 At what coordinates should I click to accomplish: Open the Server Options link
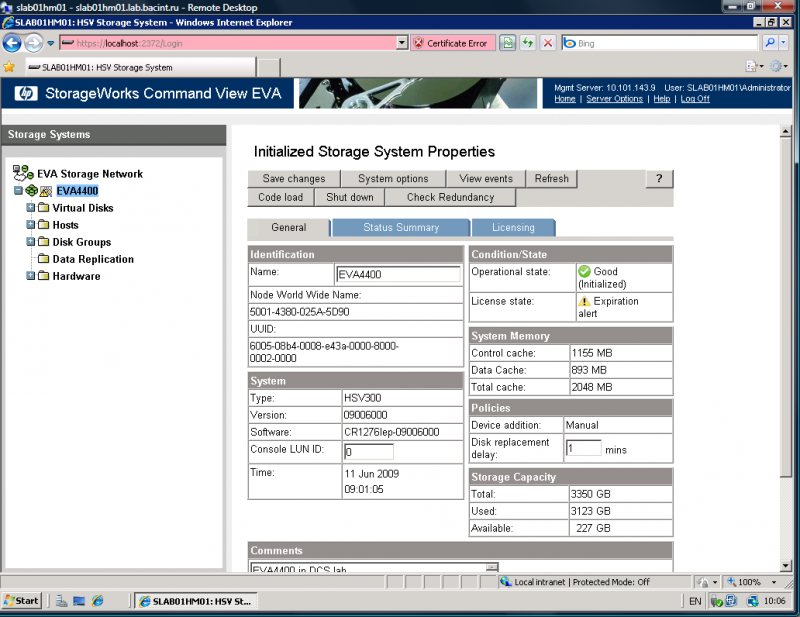click(614, 99)
